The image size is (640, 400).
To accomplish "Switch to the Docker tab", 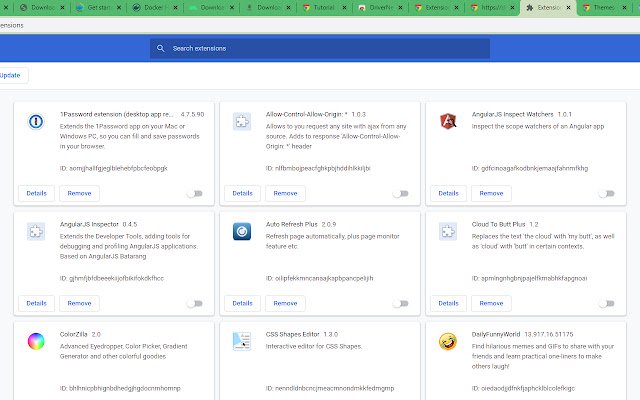I will point(154,7).
